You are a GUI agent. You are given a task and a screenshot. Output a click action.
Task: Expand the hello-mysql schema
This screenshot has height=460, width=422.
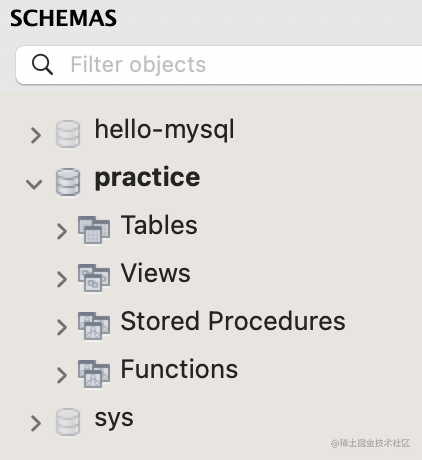[x=36, y=135]
